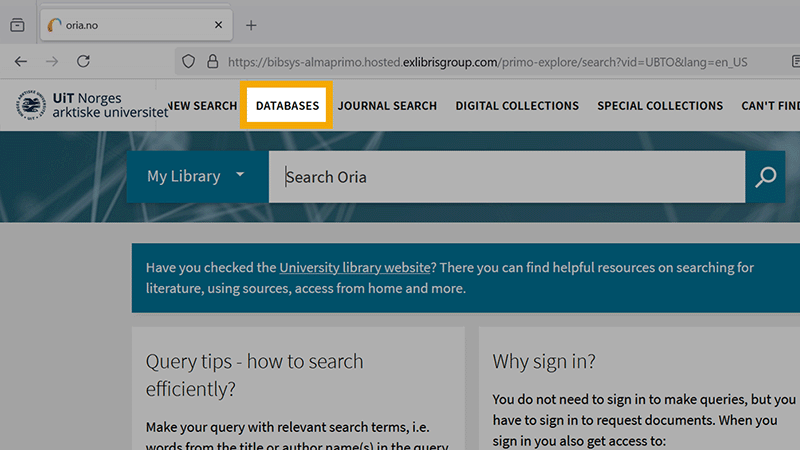Click the UiT Norges arktiske universitet logo
Viewport: 800px width, 450px height.
[x=92, y=105]
